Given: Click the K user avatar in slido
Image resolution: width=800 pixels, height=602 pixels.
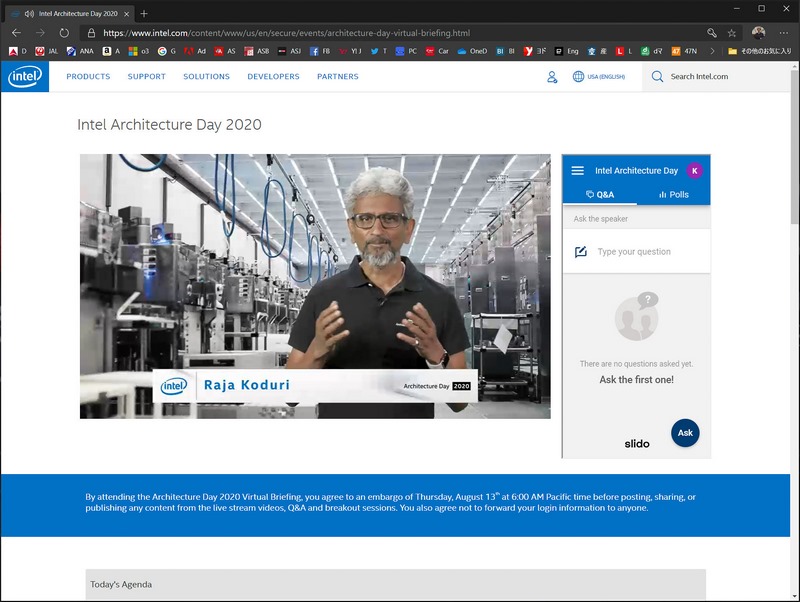Looking at the screenshot, I should coord(694,170).
